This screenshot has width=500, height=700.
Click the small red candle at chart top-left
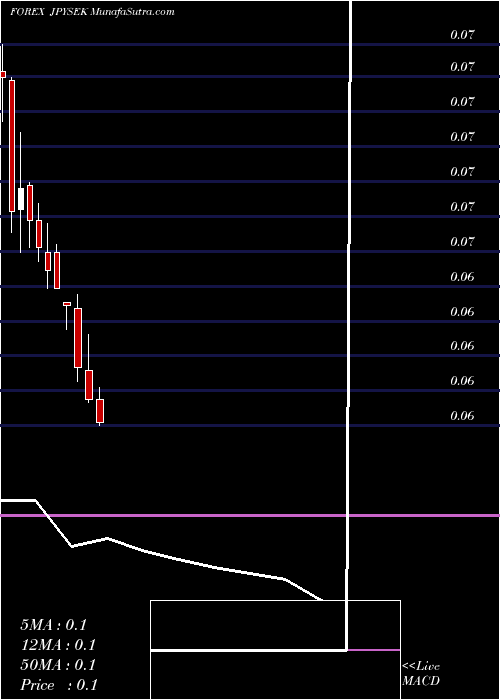(3, 74)
